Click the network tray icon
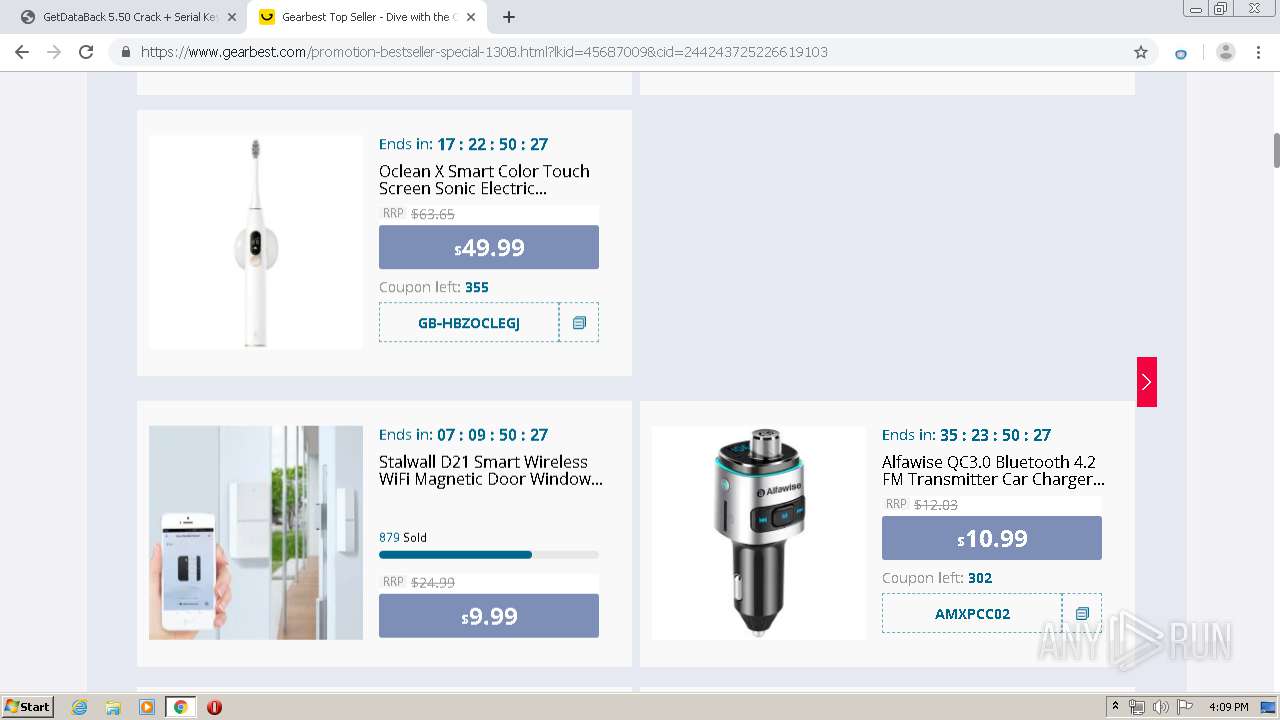This screenshot has width=1280, height=720. (1137, 707)
